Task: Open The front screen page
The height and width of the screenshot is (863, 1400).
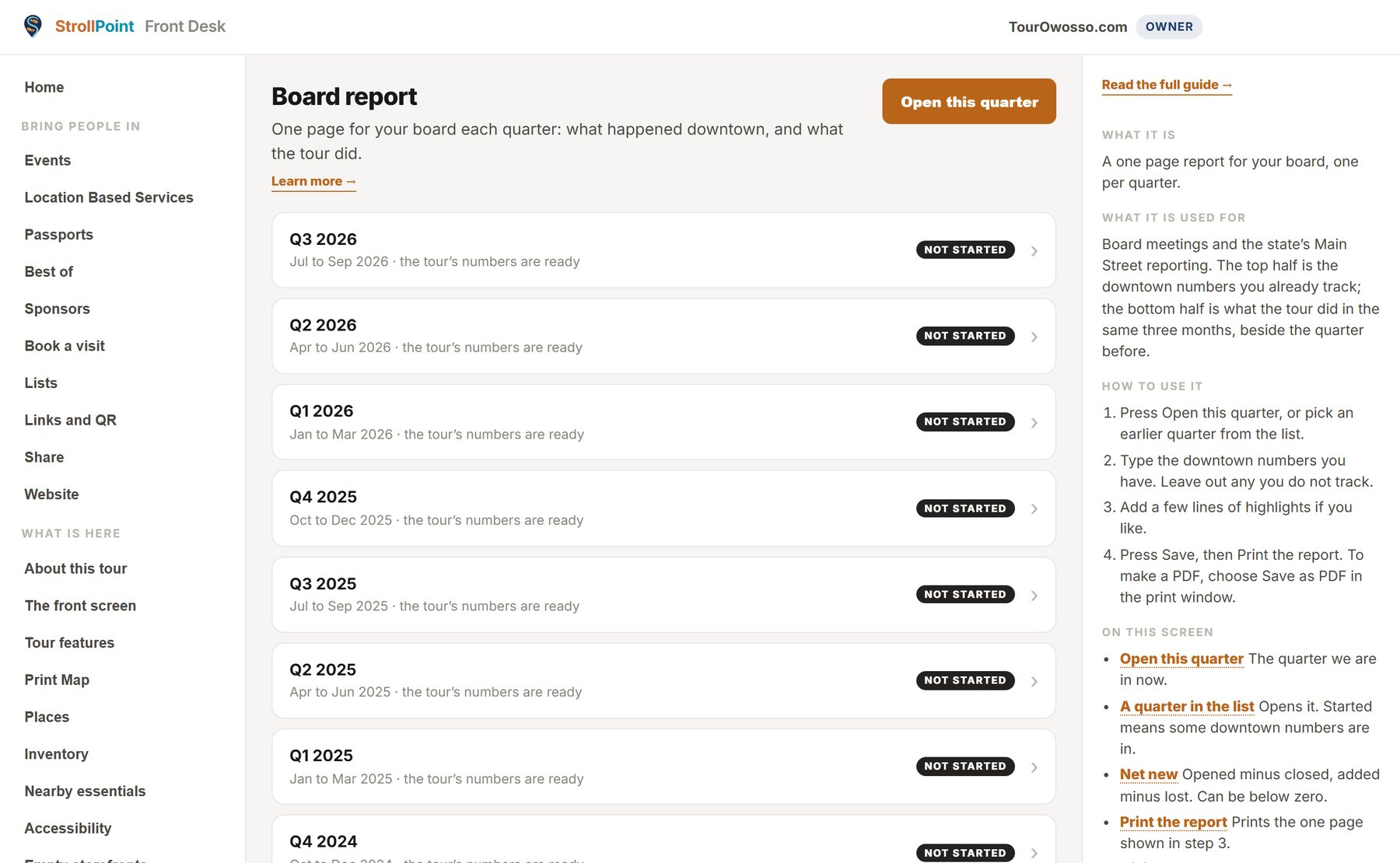Action: pos(80,606)
